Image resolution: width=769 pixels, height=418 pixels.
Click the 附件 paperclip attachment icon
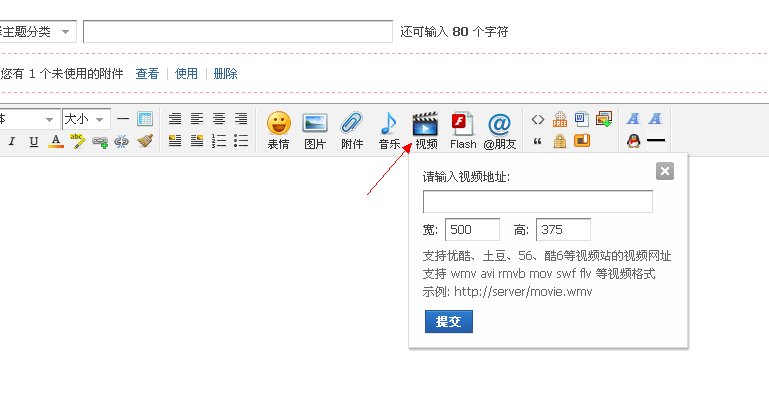[x=352, y=130]
